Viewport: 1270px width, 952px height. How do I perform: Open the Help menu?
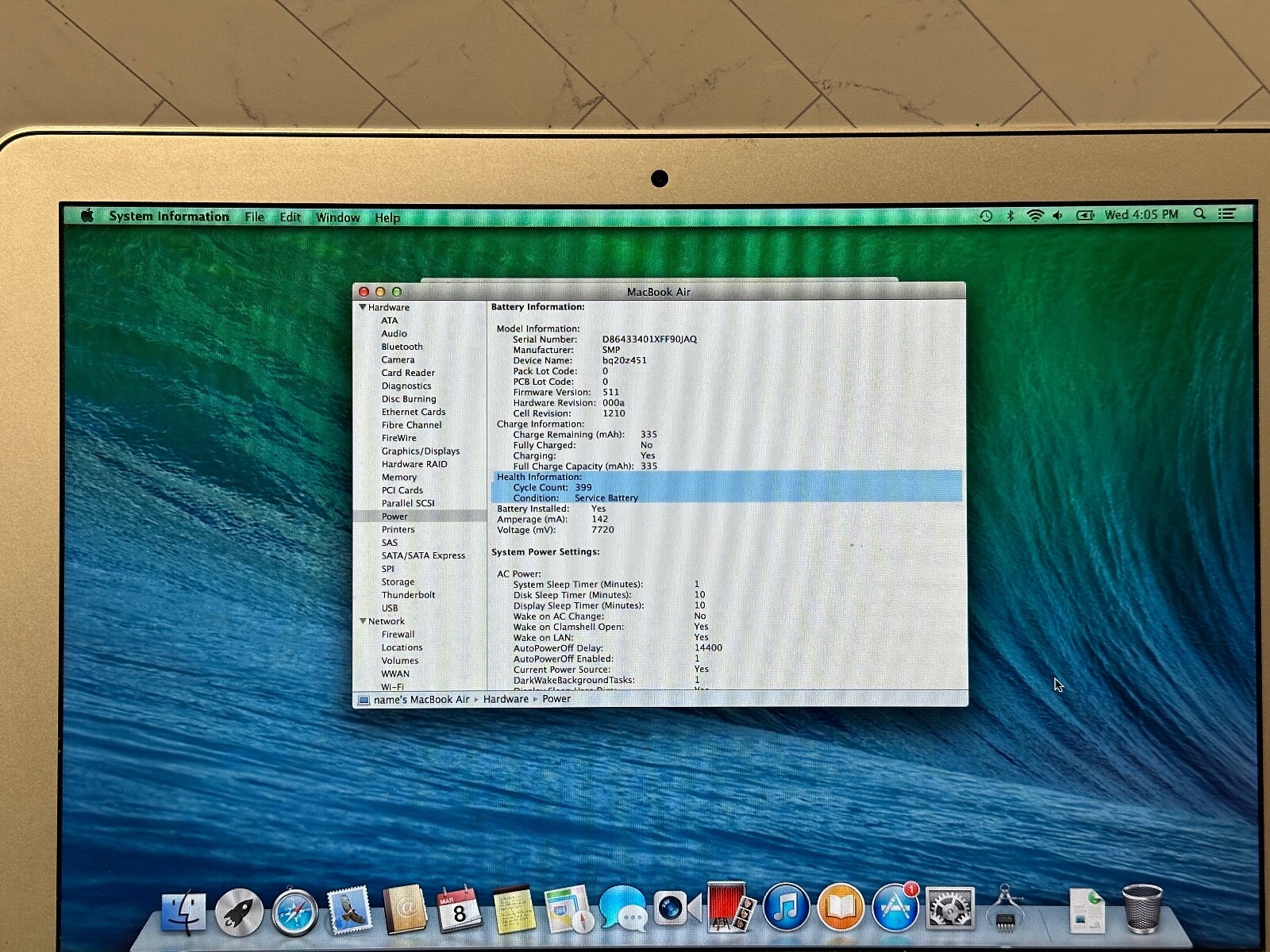(x=387, y=218)
